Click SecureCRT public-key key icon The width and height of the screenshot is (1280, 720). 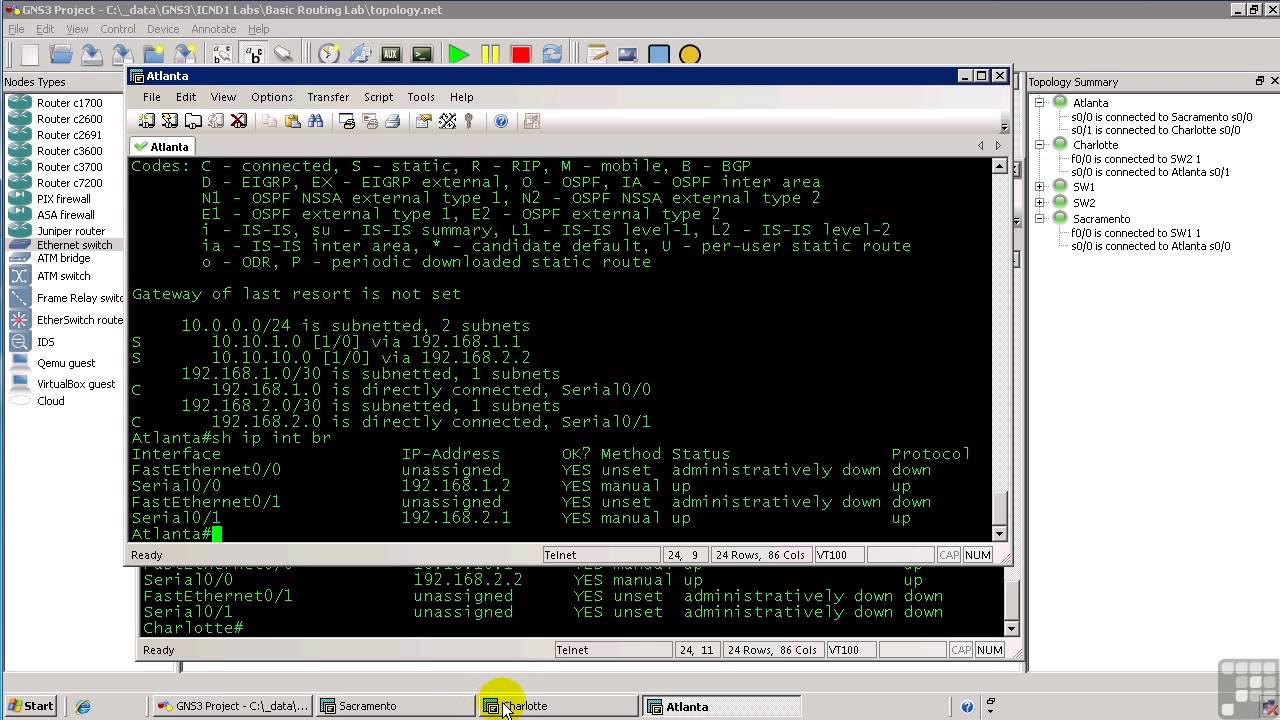click(x=469, y=121)
